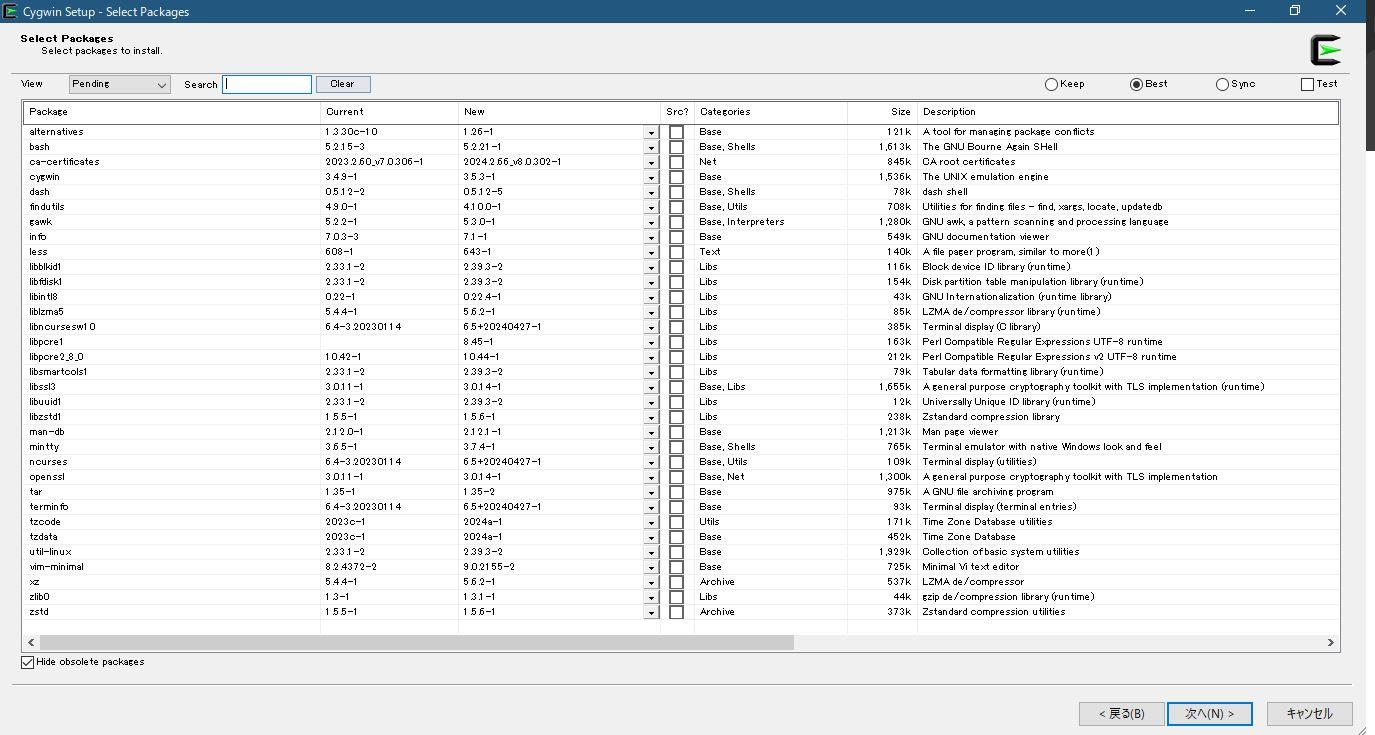Click the libfdisk1 package name
Viewport: 1375px width, 735px height.
(x=46, y=282)
